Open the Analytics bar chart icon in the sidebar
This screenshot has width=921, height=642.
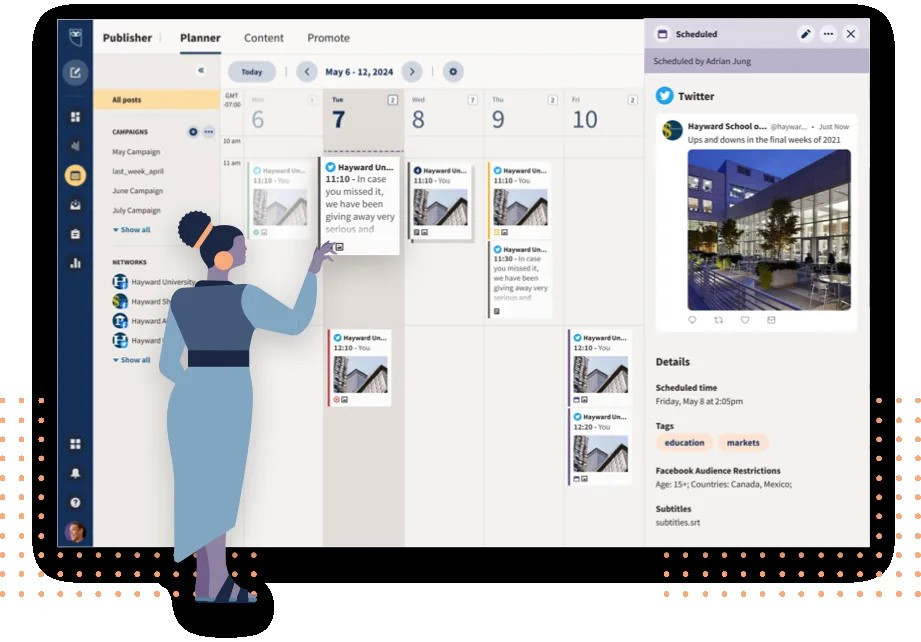(x=75, y=263)
